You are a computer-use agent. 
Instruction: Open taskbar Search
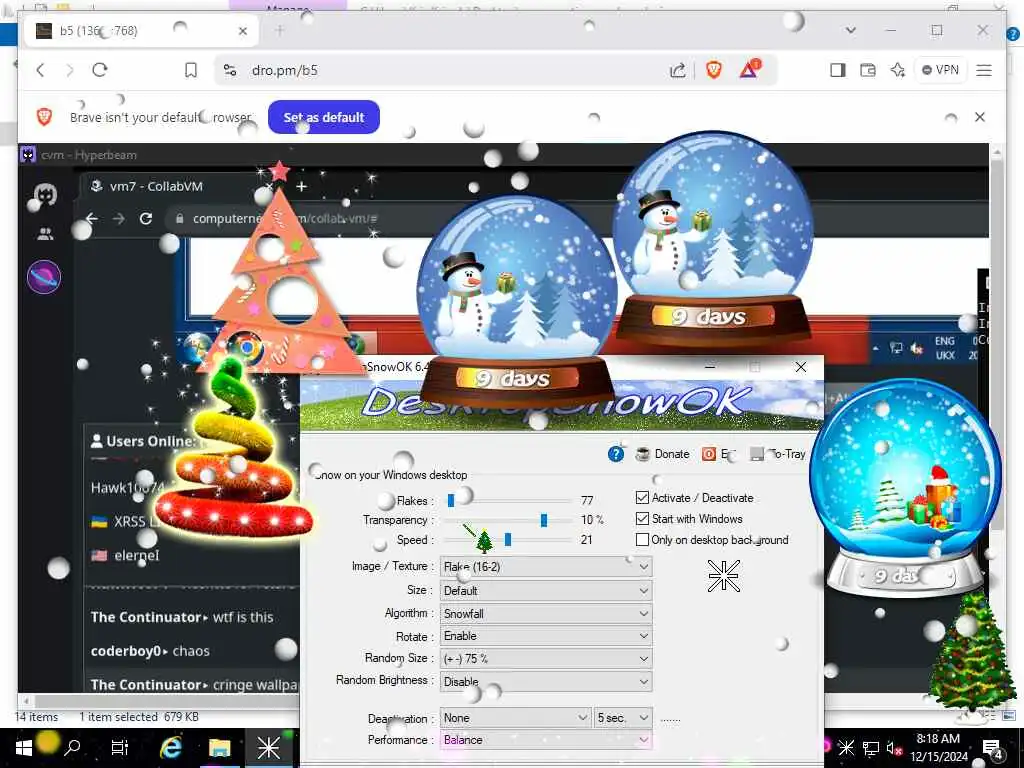pyautogui.click(x=72, y=748)
